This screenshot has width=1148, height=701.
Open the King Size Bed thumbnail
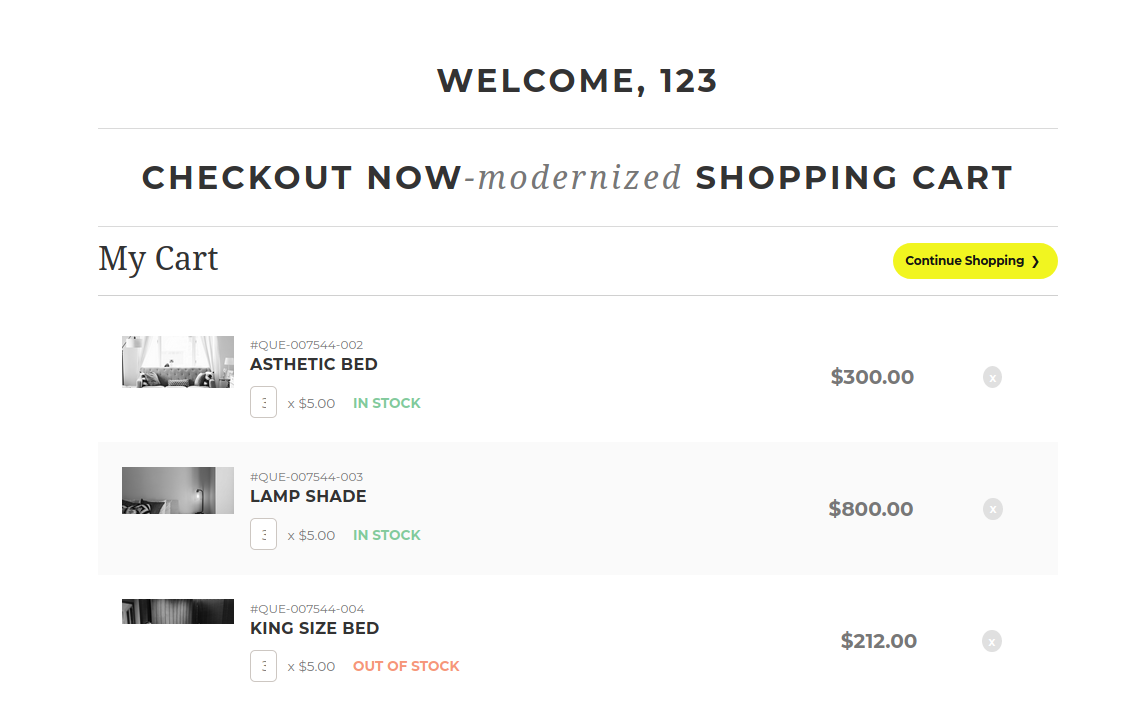178,612
